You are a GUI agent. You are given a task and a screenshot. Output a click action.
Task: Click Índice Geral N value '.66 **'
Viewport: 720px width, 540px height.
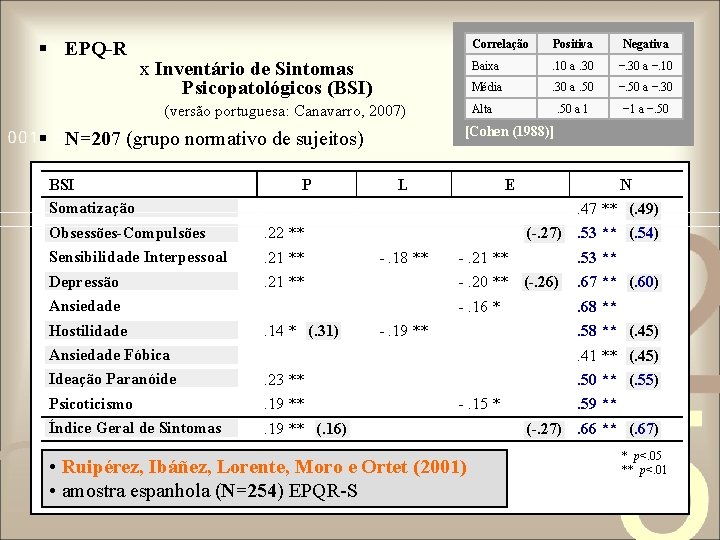(x=597, y=428)
